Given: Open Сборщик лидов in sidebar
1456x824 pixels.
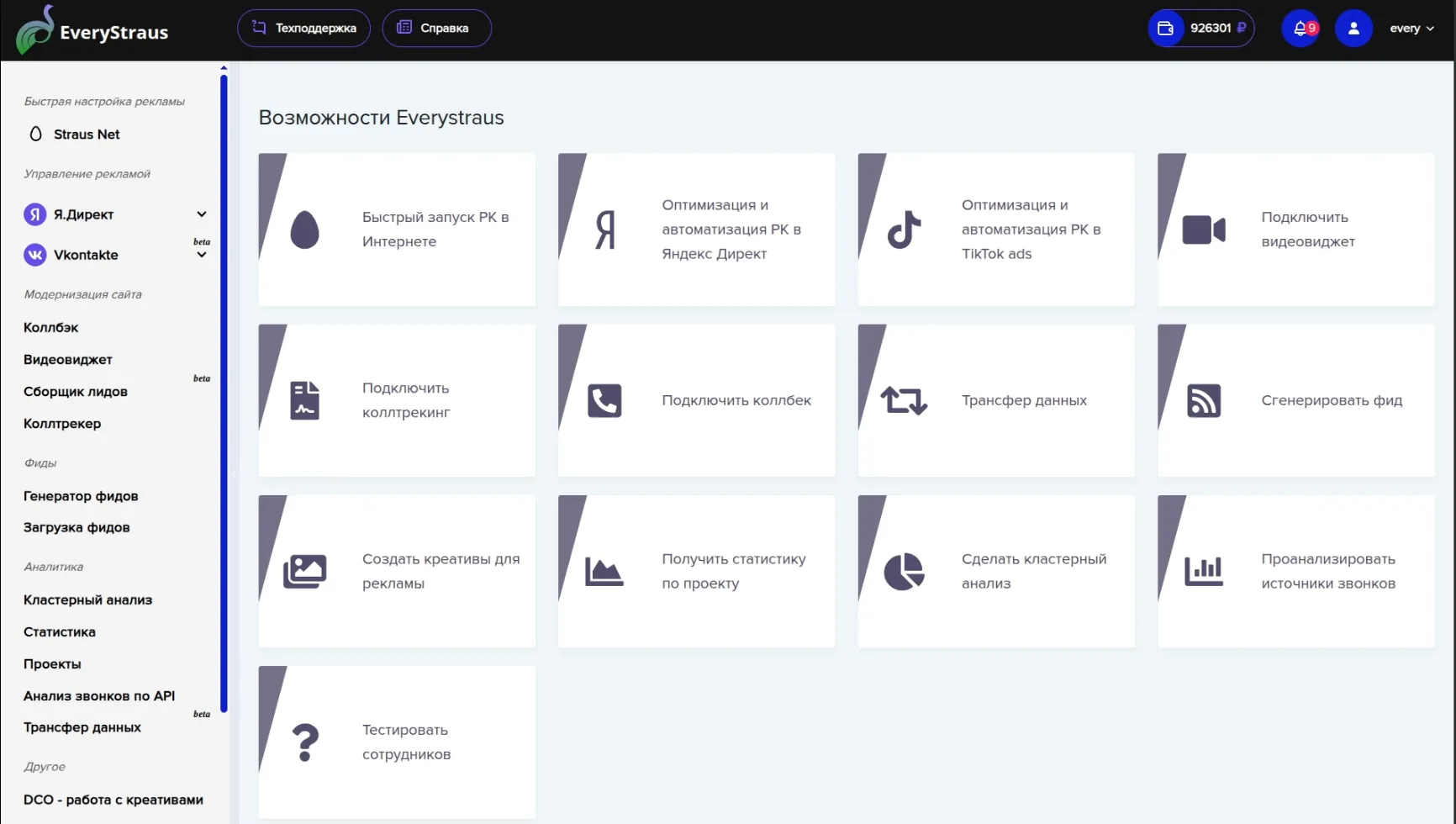Looking at the screenshot, I should pyautogui.click(x=76, y=392).
